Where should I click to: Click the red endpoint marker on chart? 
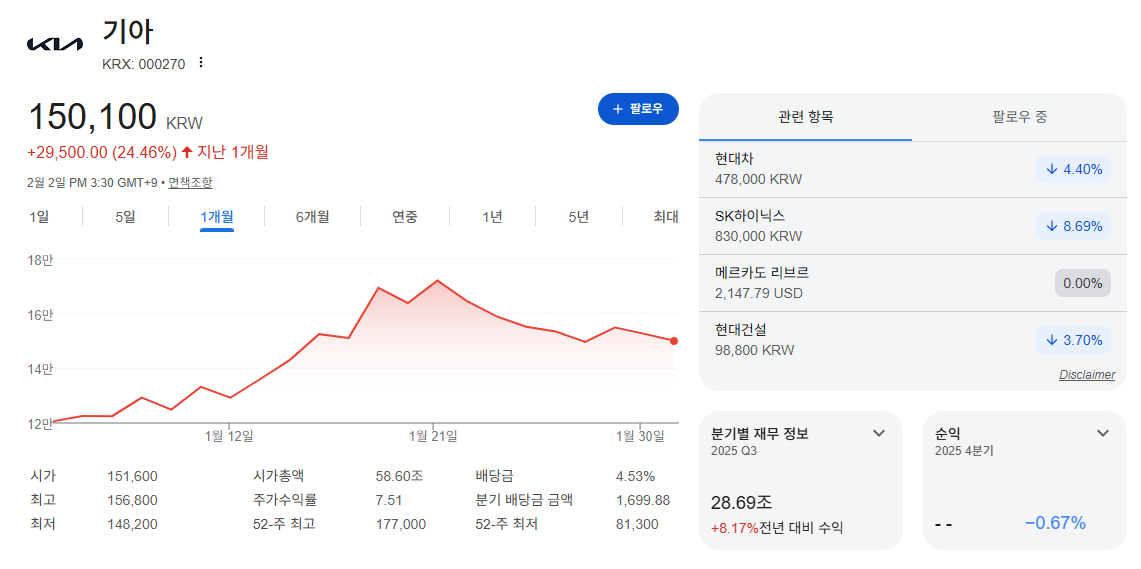(x=674, y=341)
